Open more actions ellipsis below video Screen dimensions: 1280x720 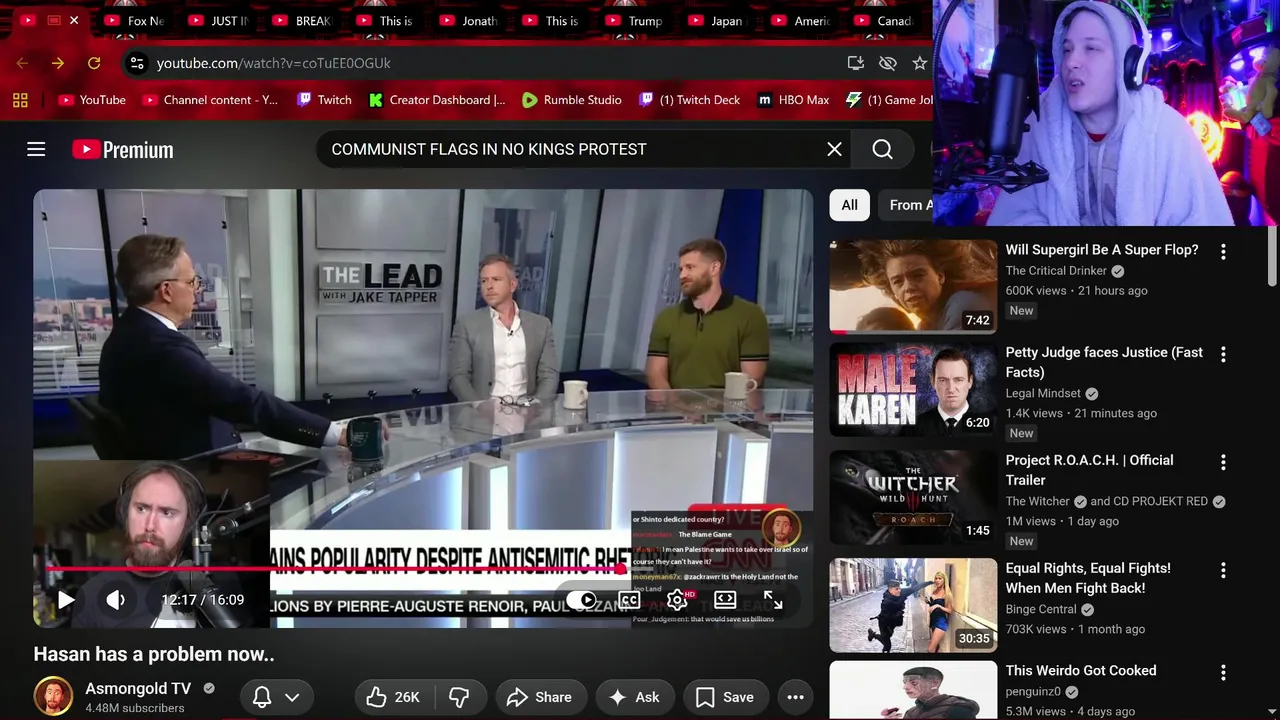[x=795, y=697]
